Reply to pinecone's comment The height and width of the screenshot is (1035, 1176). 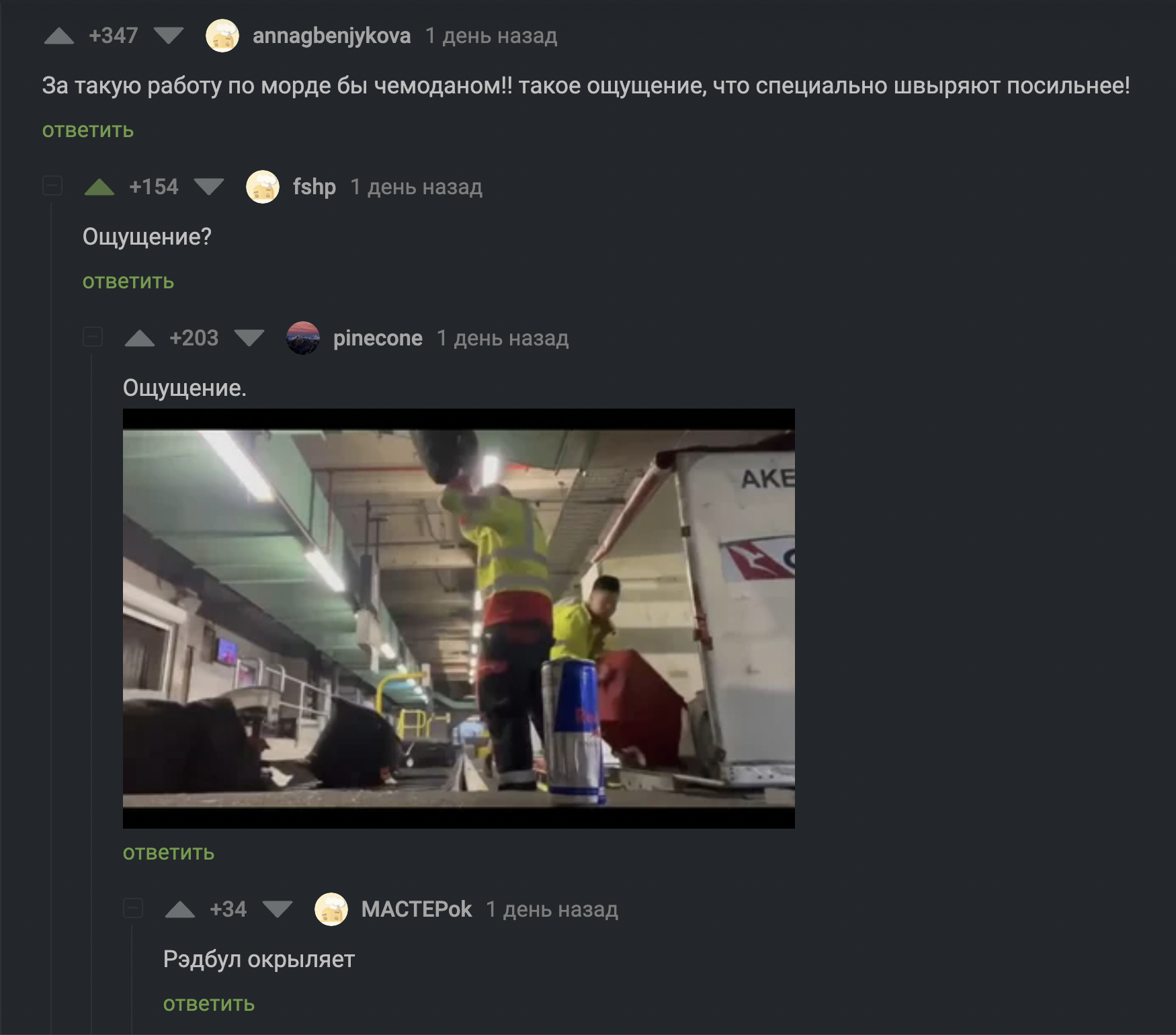(169, 853)
